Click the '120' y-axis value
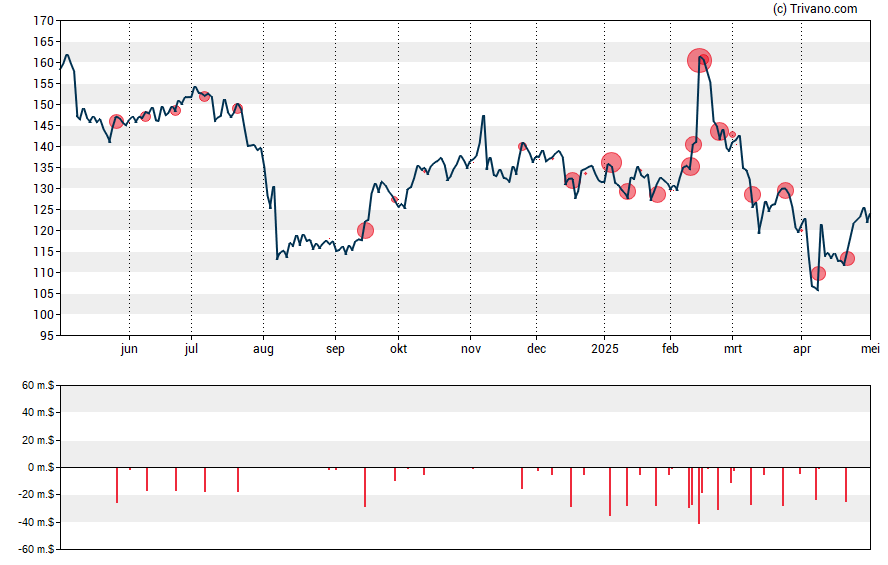Viewport: 888px width, 565px height. point(44,230)
